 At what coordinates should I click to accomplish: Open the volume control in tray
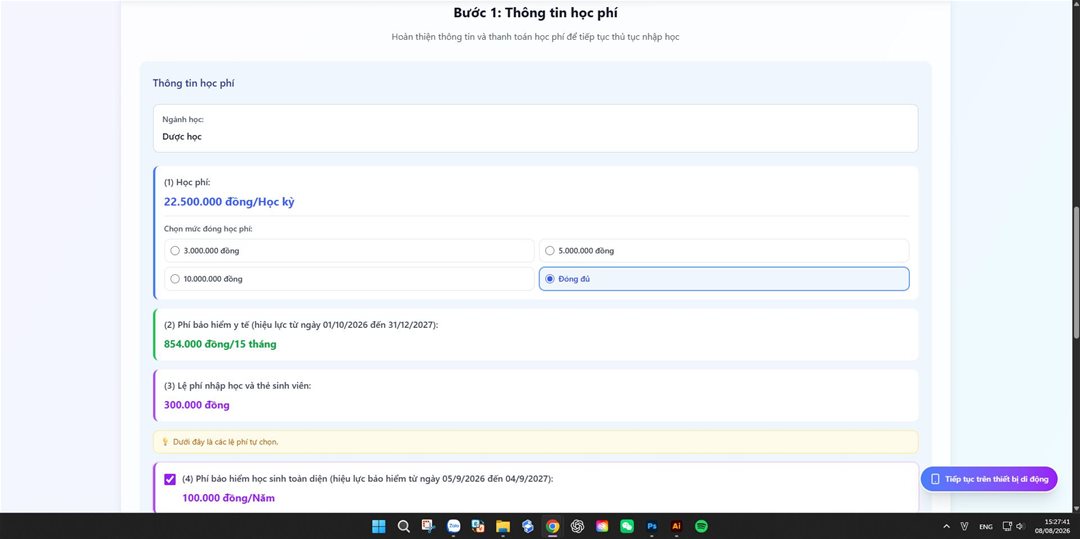1020,527
